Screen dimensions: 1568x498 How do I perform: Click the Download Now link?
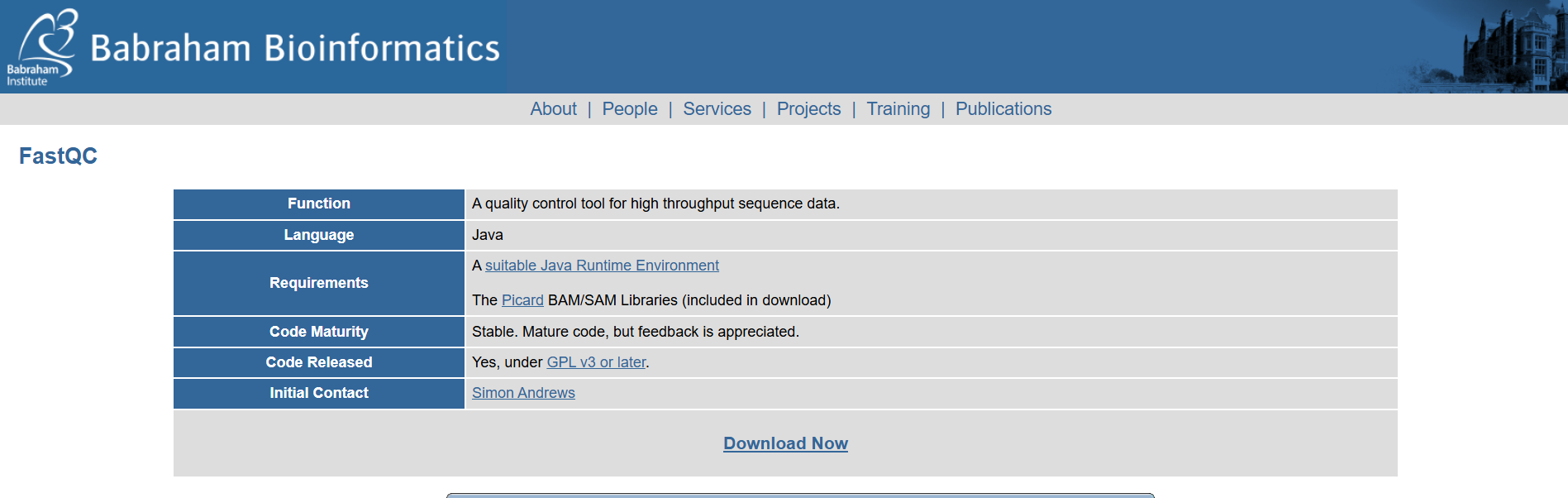pyautogui.click(x=785, y=443)
